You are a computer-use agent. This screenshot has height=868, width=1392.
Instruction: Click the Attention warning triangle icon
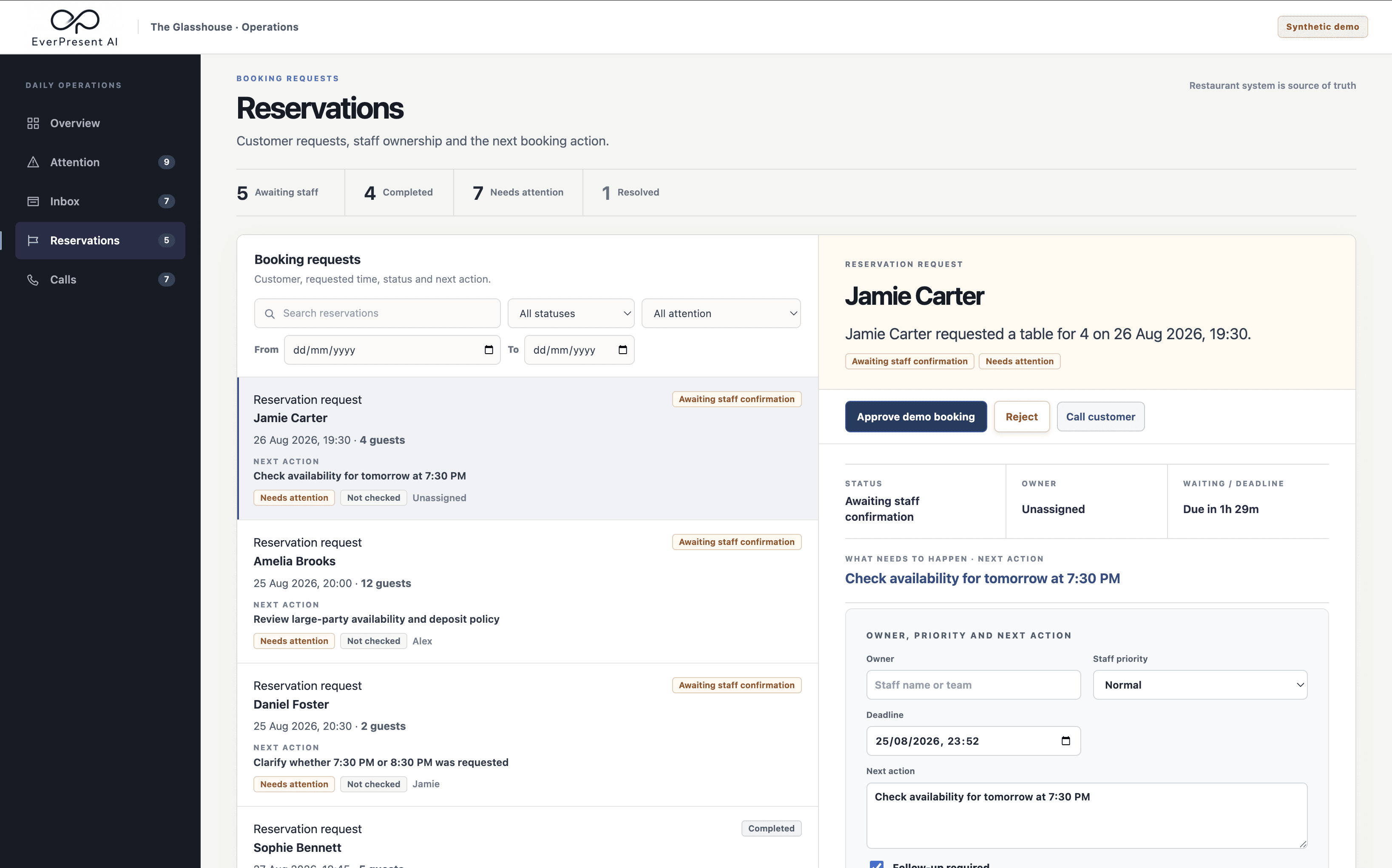[x=33, y=162]
